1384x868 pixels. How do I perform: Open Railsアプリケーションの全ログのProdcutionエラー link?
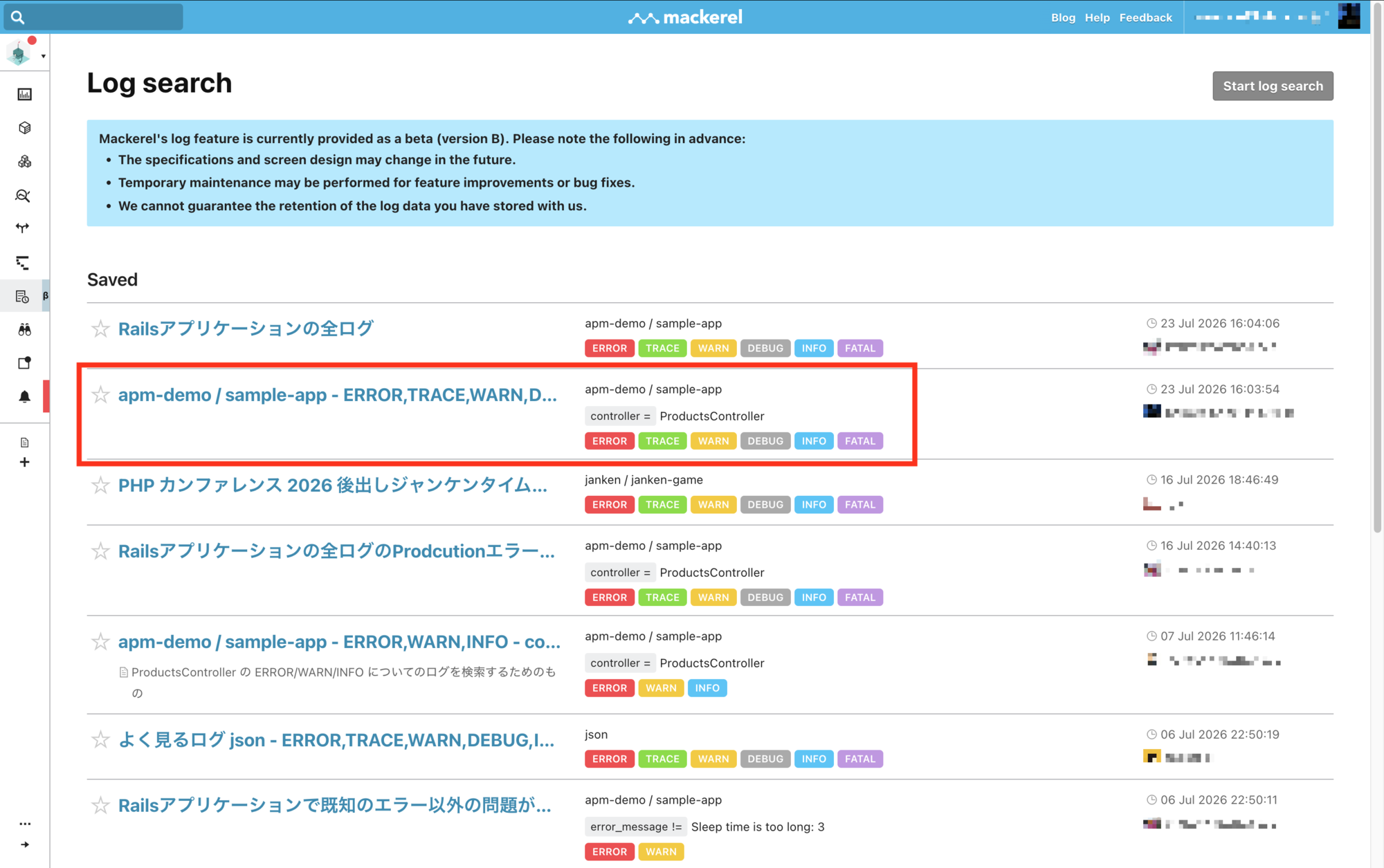coord(337,551)
